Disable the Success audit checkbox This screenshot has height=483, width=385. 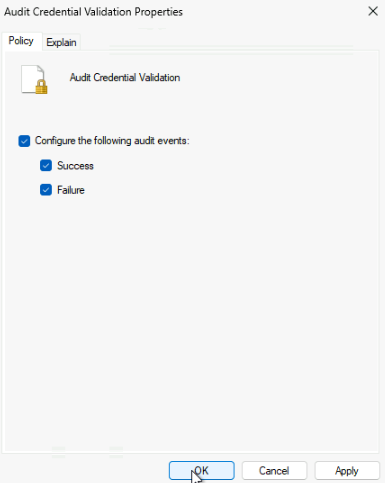(x=46, y=165)
